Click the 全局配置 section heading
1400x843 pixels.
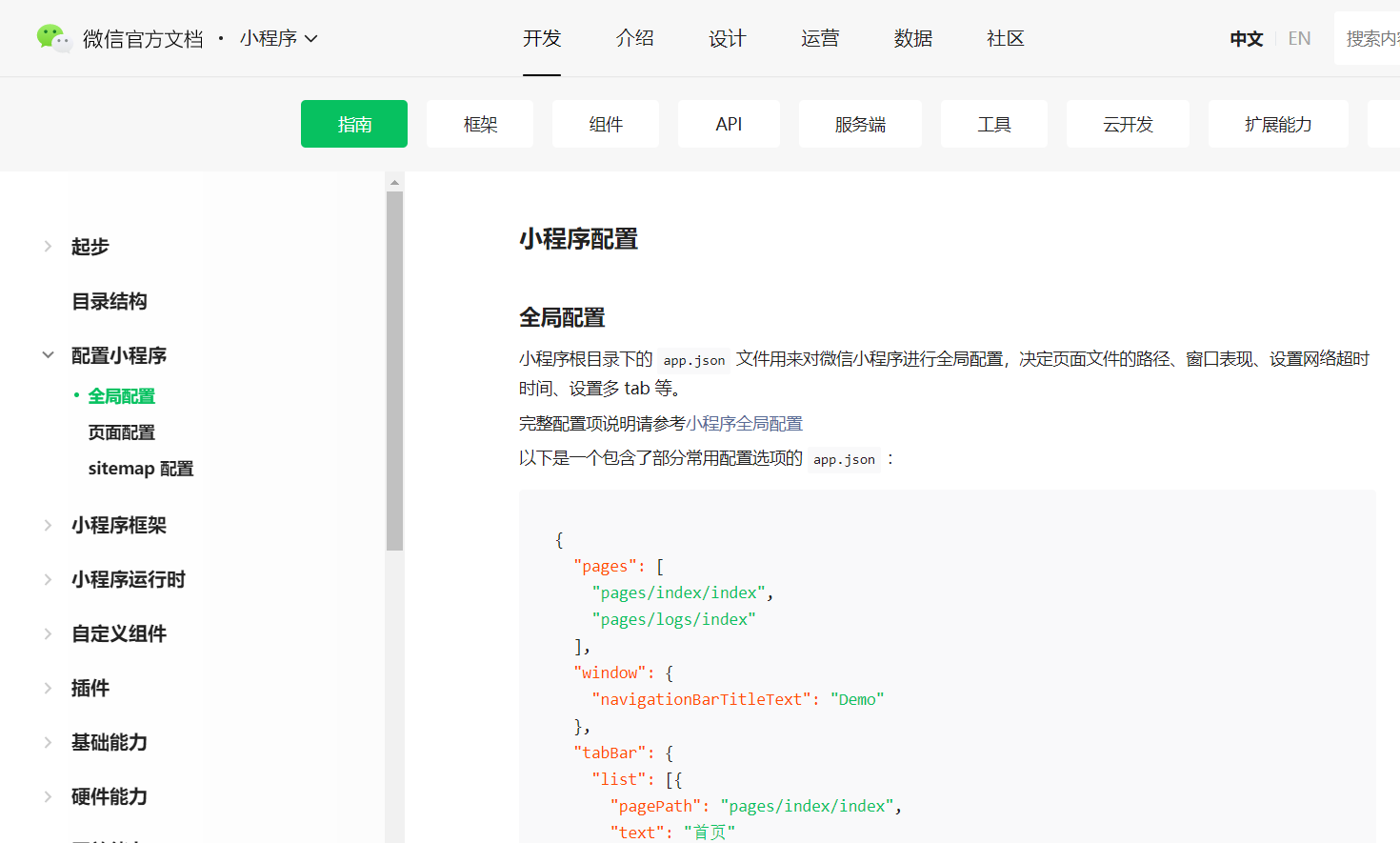(x=562, y=317)
